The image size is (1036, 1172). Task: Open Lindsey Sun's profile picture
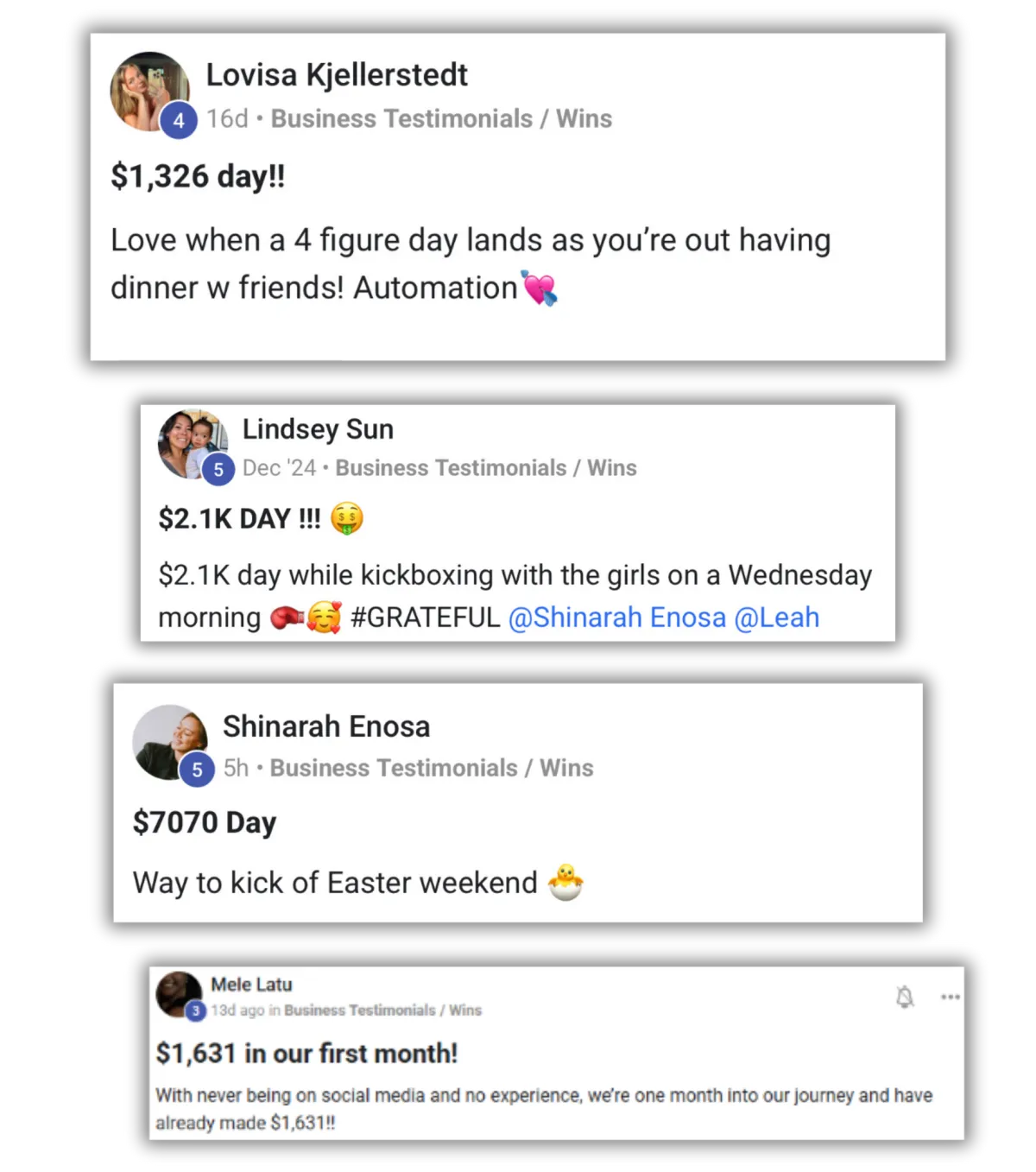pos(188,440)
